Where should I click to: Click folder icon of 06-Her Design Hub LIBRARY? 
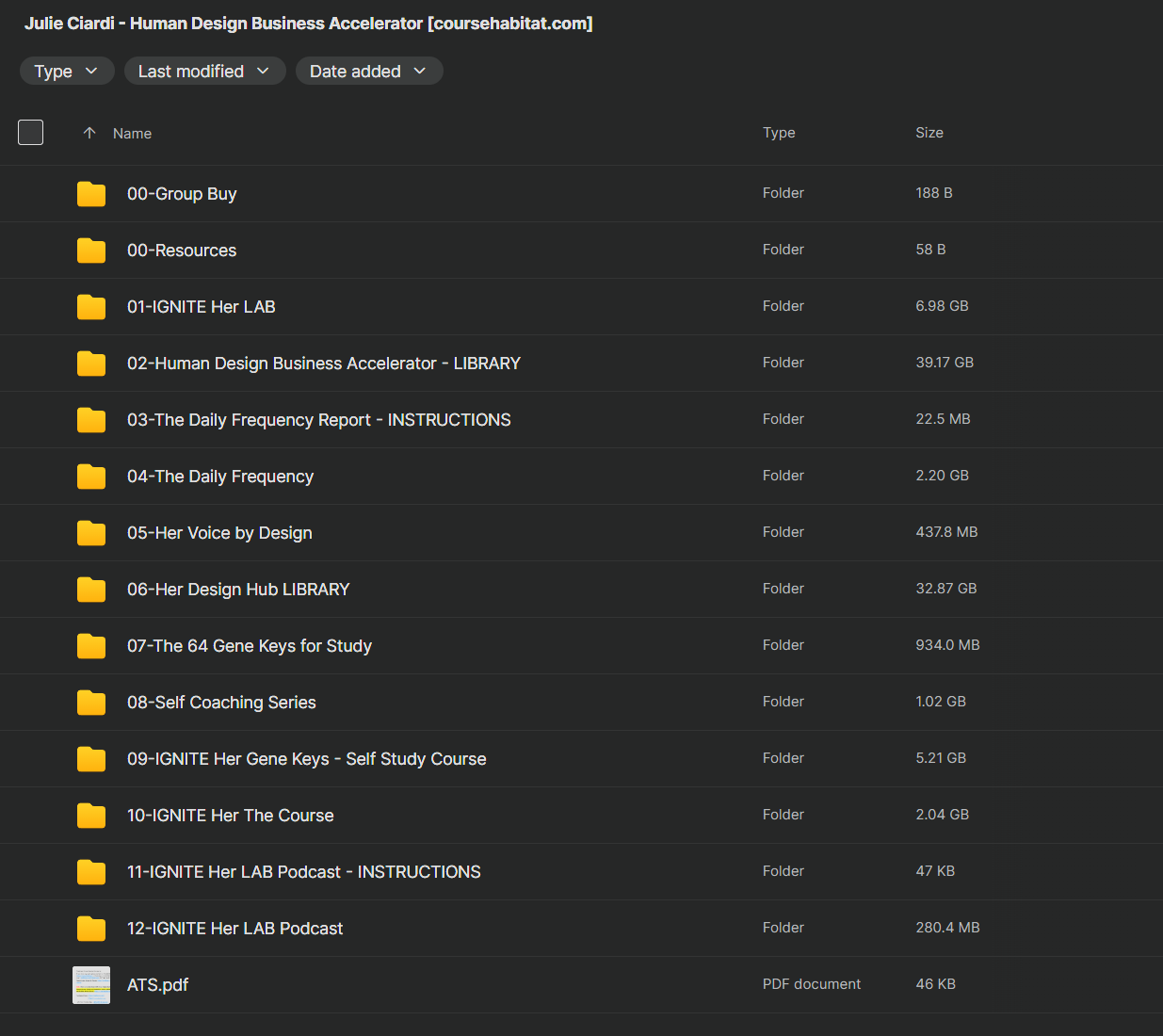pos(91,590)
